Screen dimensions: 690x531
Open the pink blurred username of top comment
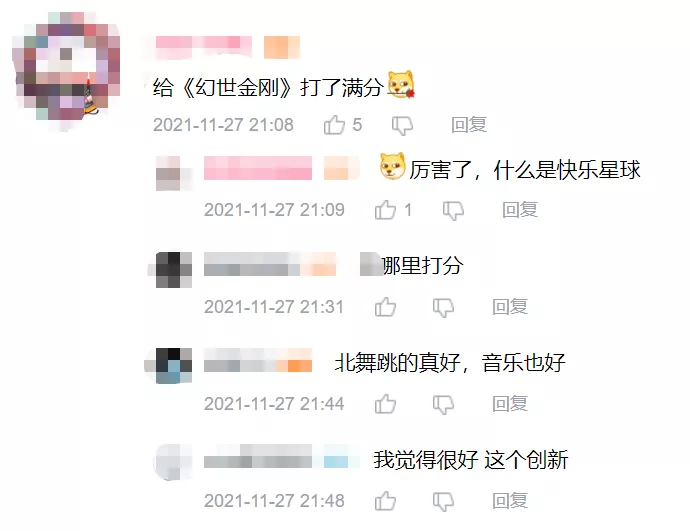tap(204, 47)
